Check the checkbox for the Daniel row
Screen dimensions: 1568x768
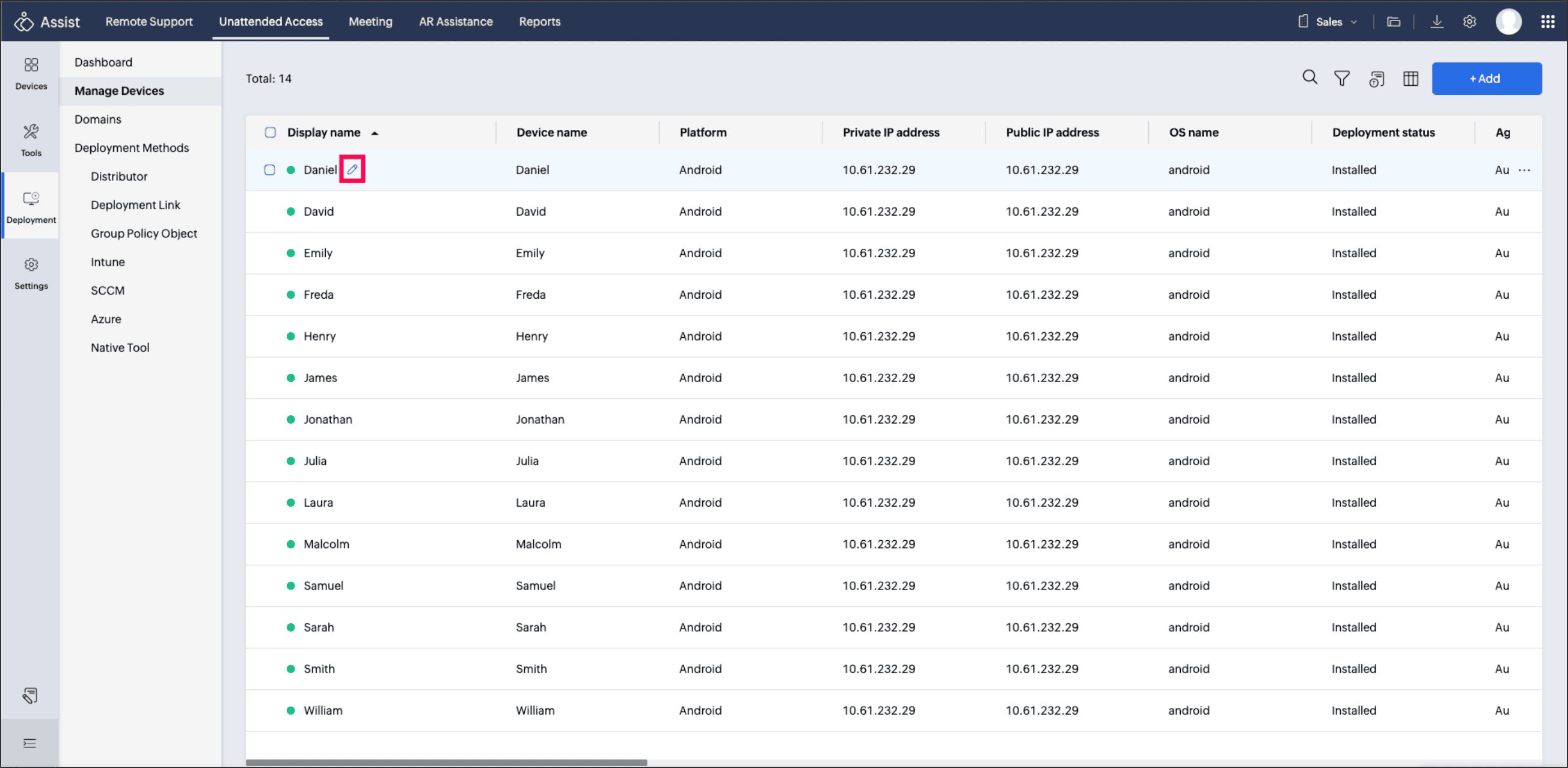270,170
